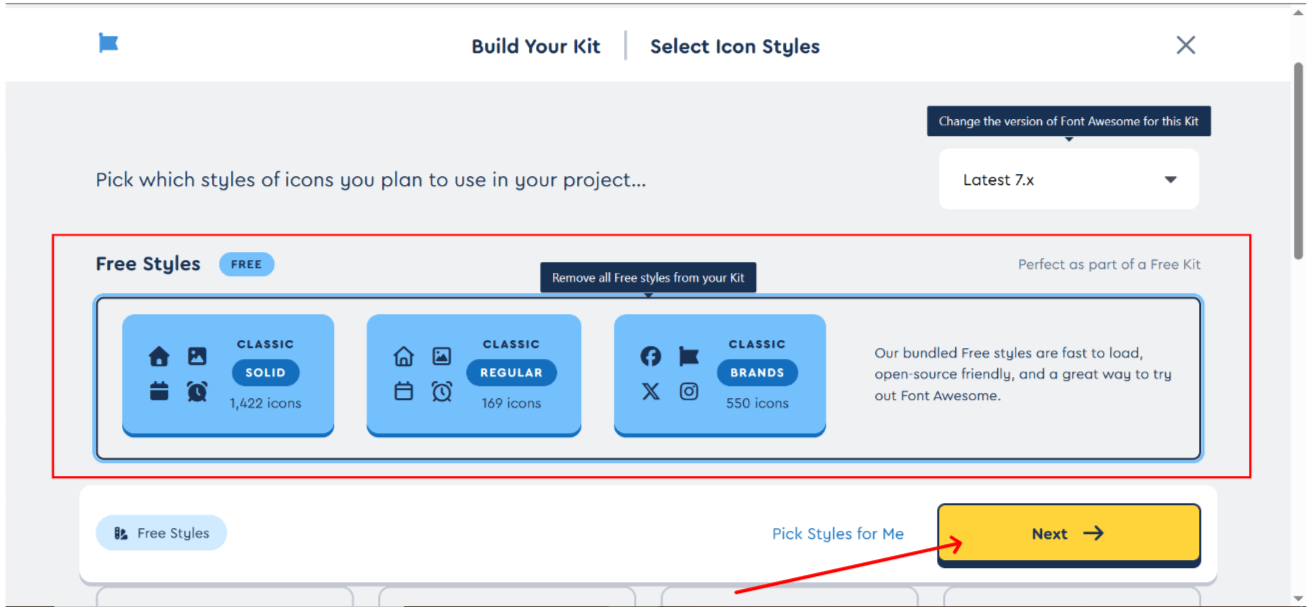1315x607 pixels.
Task: Select the Select Icon Styles step
Action: 735,46
